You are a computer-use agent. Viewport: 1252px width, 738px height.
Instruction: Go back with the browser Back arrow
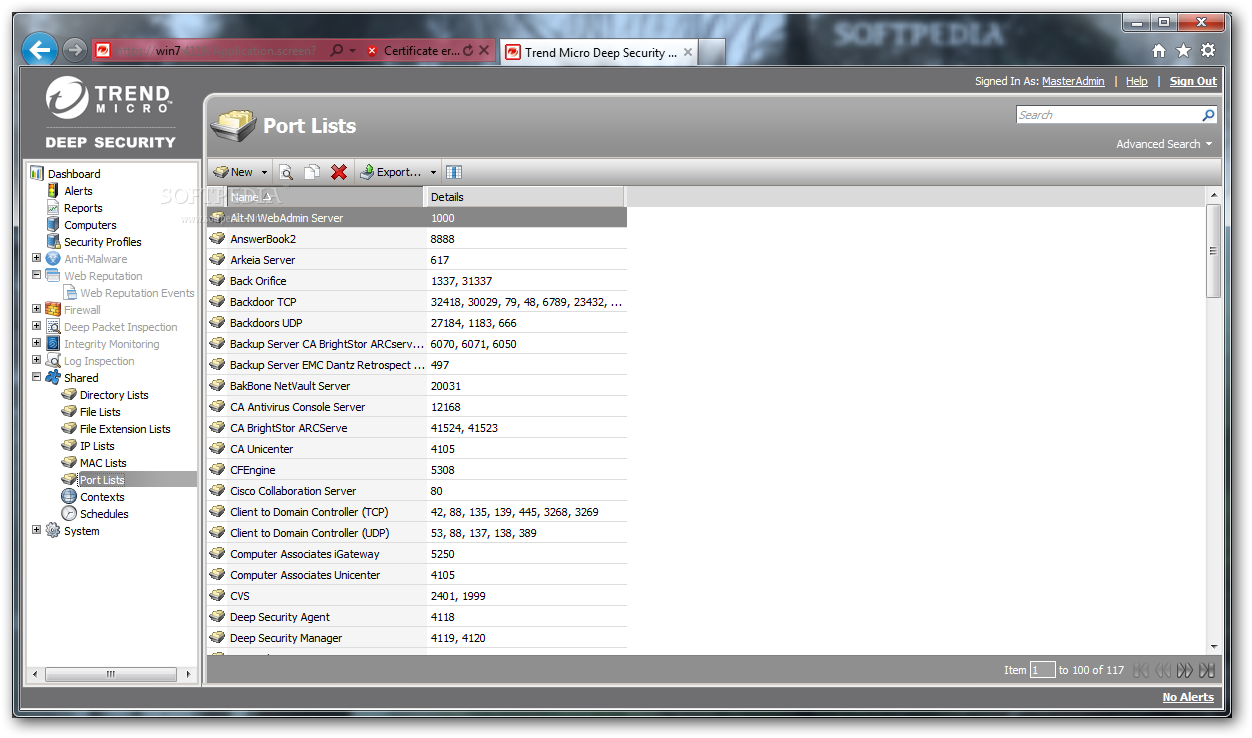(39, 48)
